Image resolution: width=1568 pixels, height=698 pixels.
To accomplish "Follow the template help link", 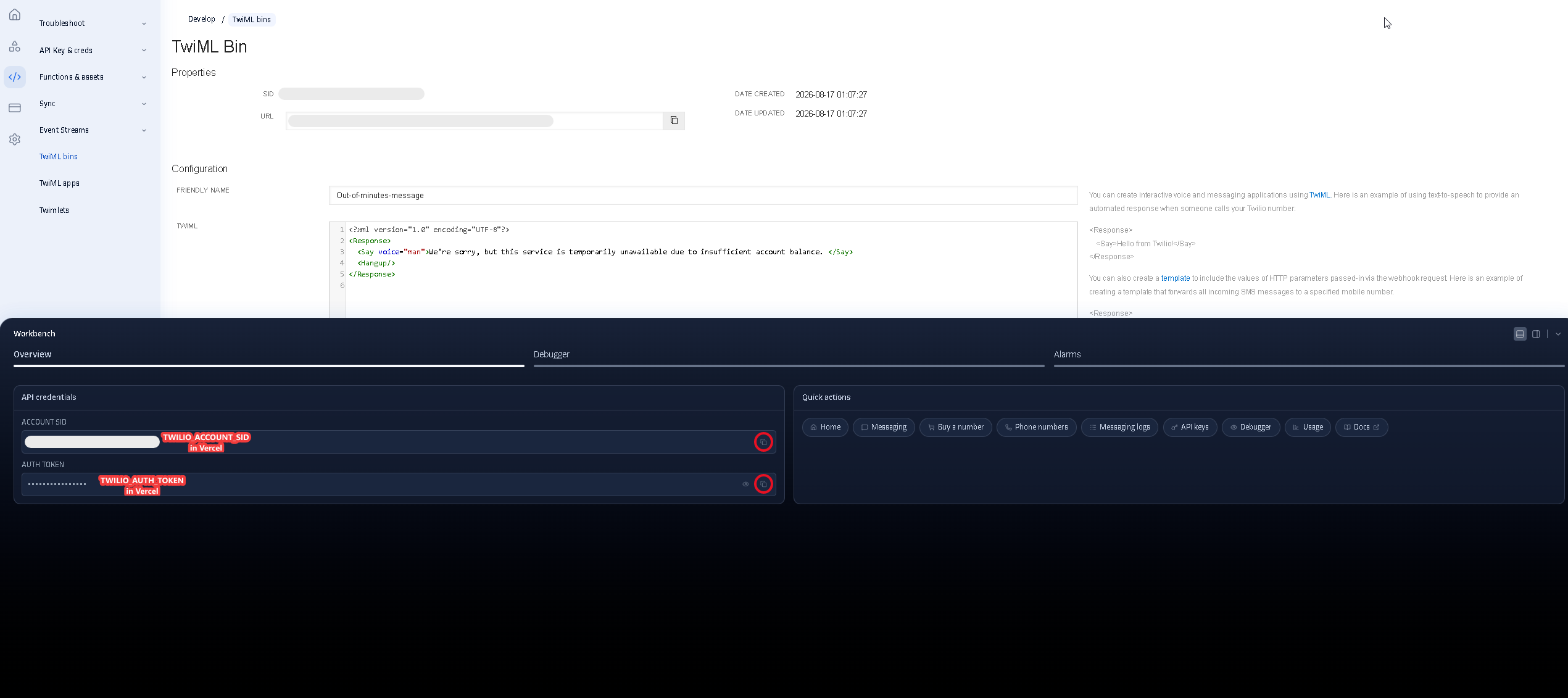I will [1175, 278].
